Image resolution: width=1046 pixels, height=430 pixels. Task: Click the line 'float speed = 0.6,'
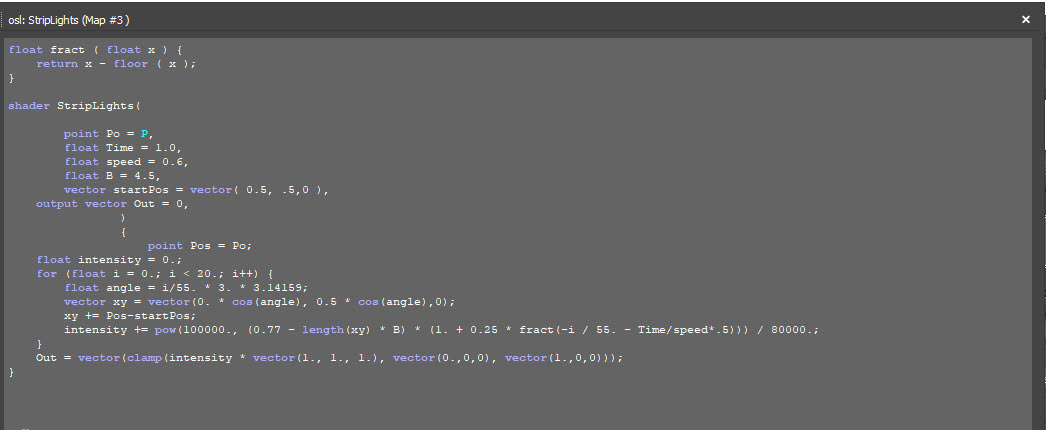coord(126,162)
